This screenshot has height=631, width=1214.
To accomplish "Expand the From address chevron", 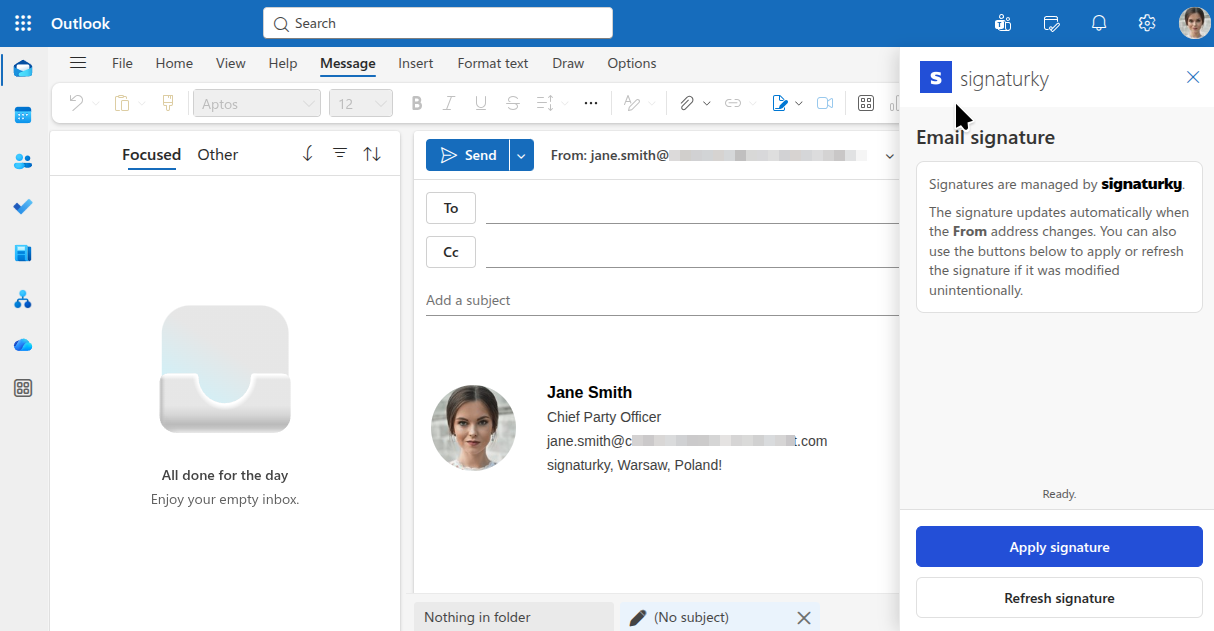I will [890, 156].
